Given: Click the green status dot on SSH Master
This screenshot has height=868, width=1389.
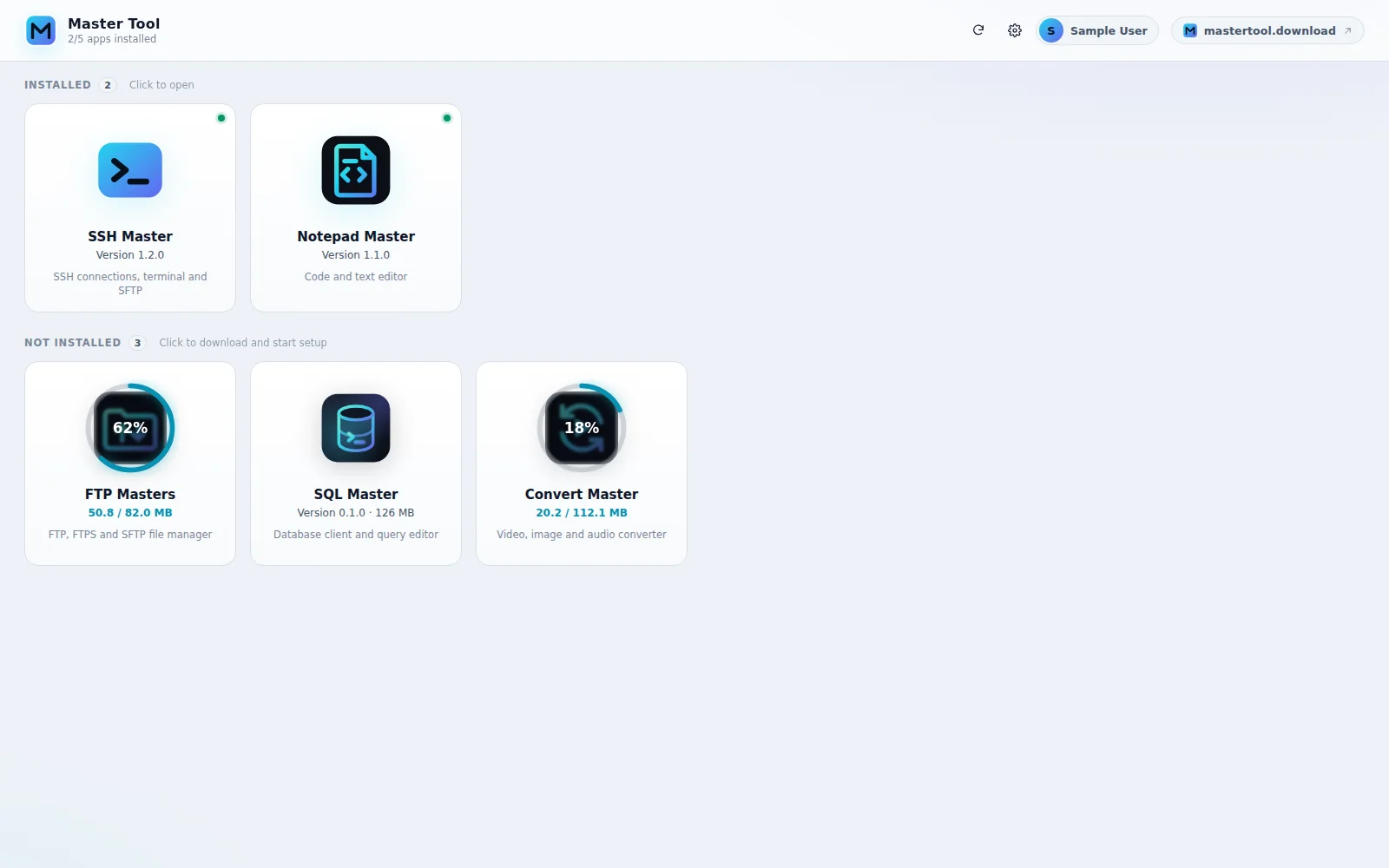Looking at the screenshot, I should tap(221, 118).
